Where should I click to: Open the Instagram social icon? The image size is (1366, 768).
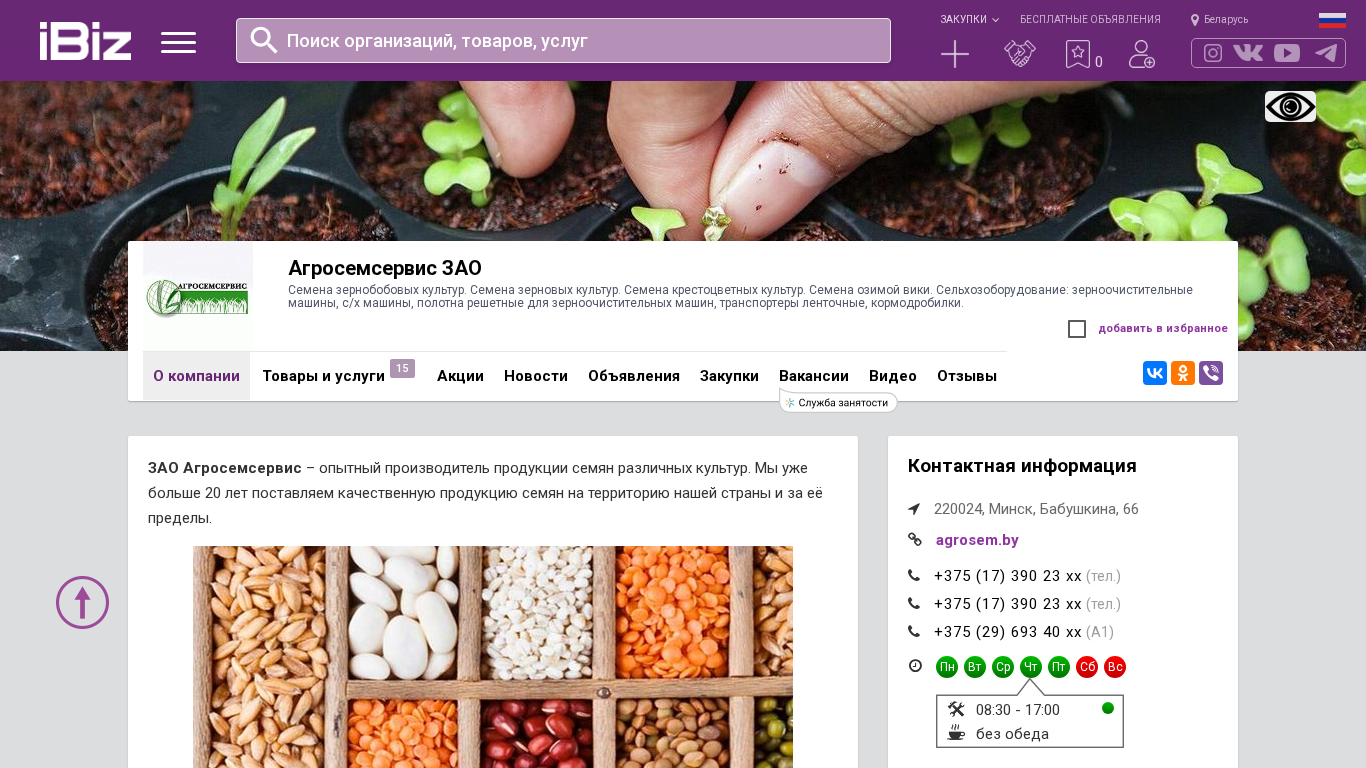coord(1213,53)
